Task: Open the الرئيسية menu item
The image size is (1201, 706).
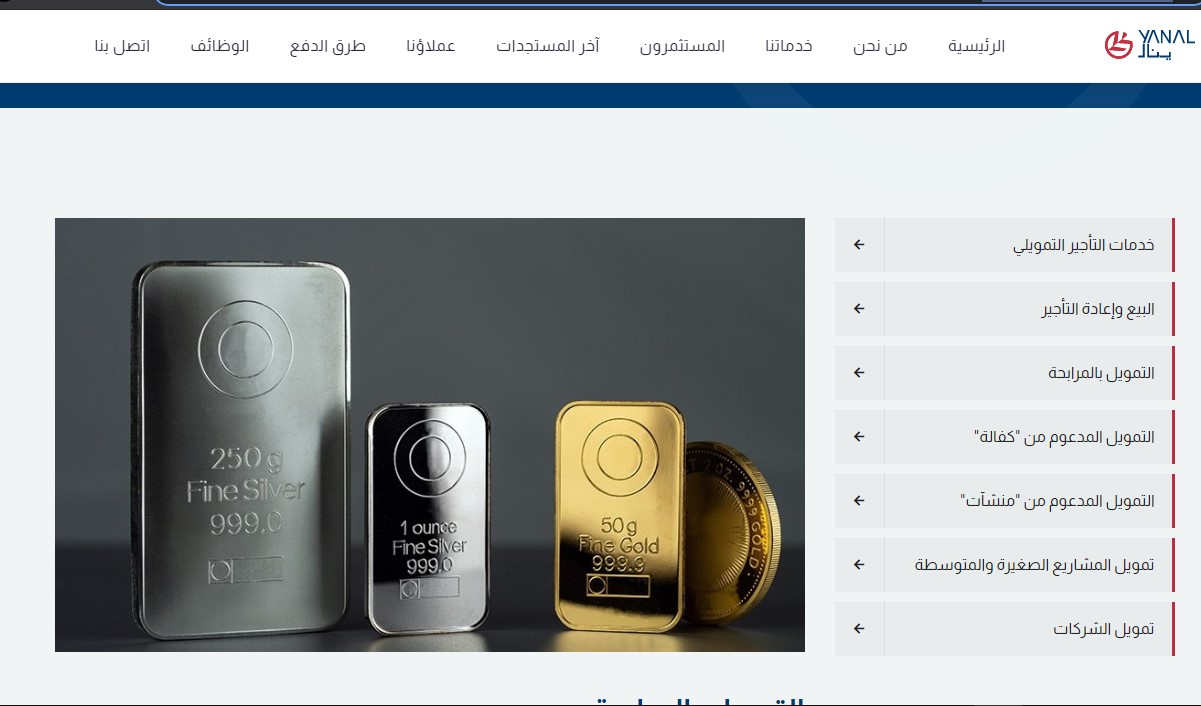Action: click(x=977, y=46)
